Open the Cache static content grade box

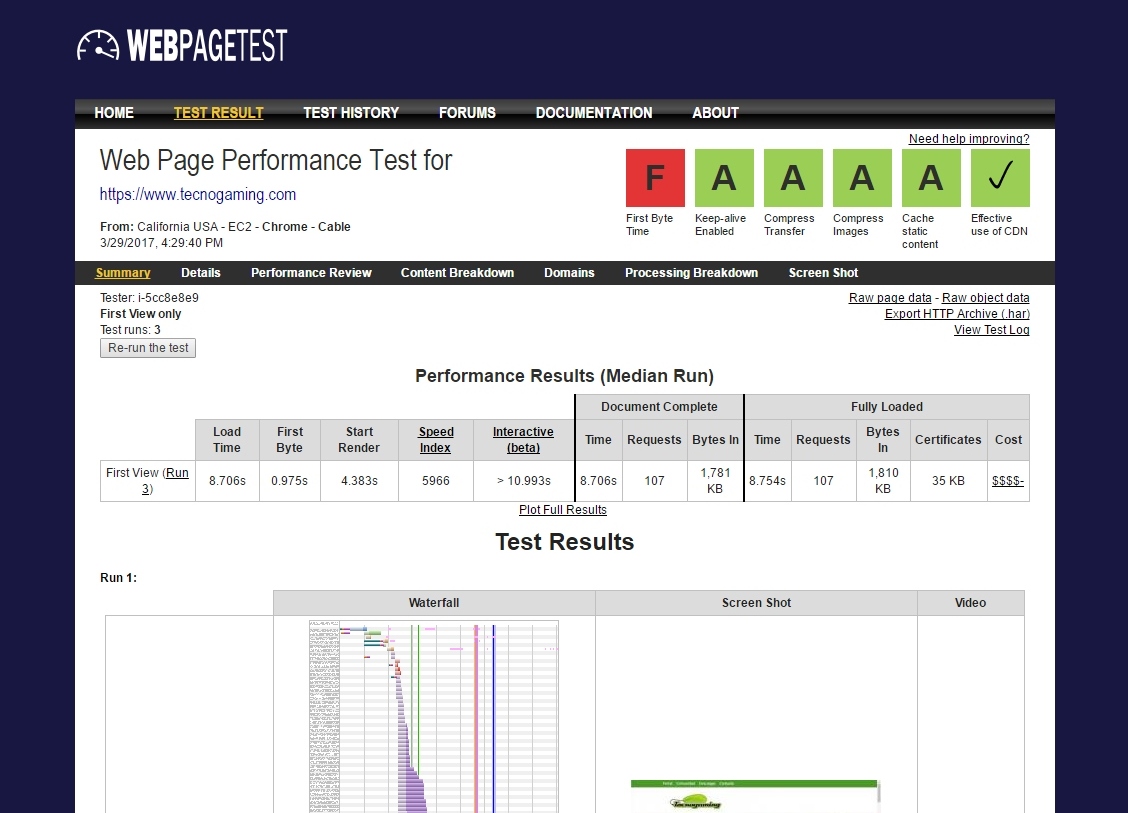point(930,178)
